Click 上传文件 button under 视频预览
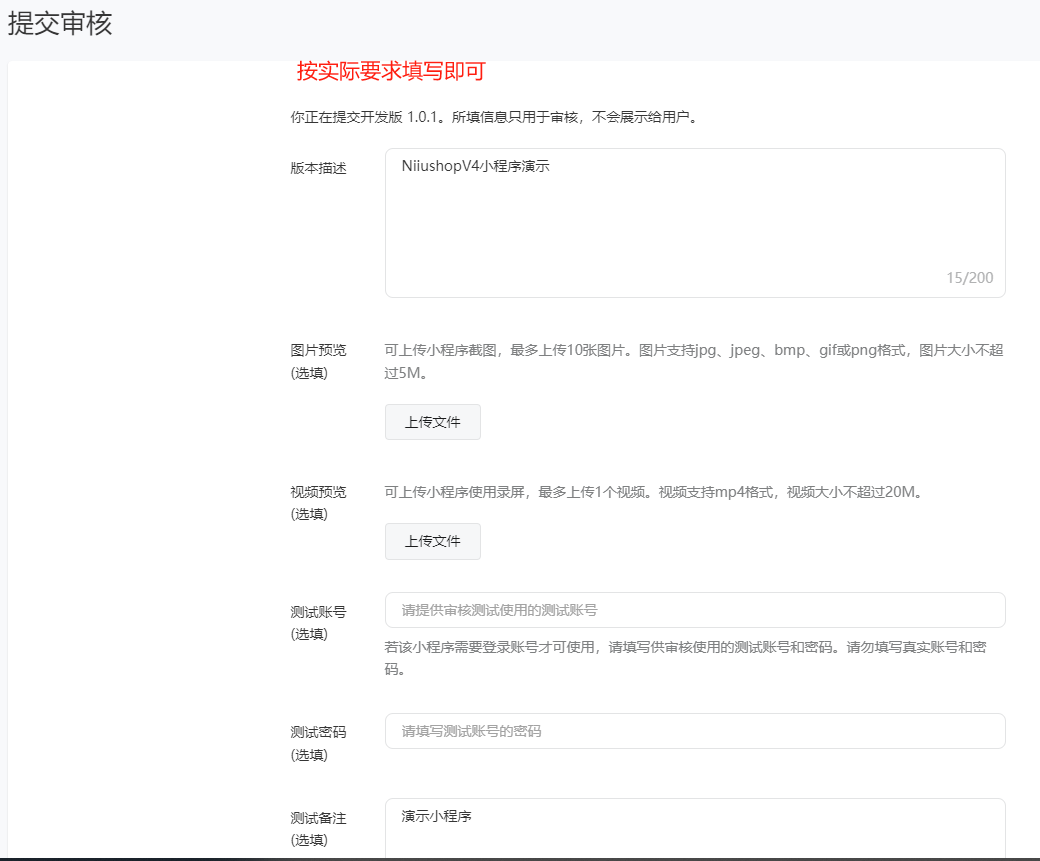This screenshot has height=861, width=1040. click(x=432, y=541)
